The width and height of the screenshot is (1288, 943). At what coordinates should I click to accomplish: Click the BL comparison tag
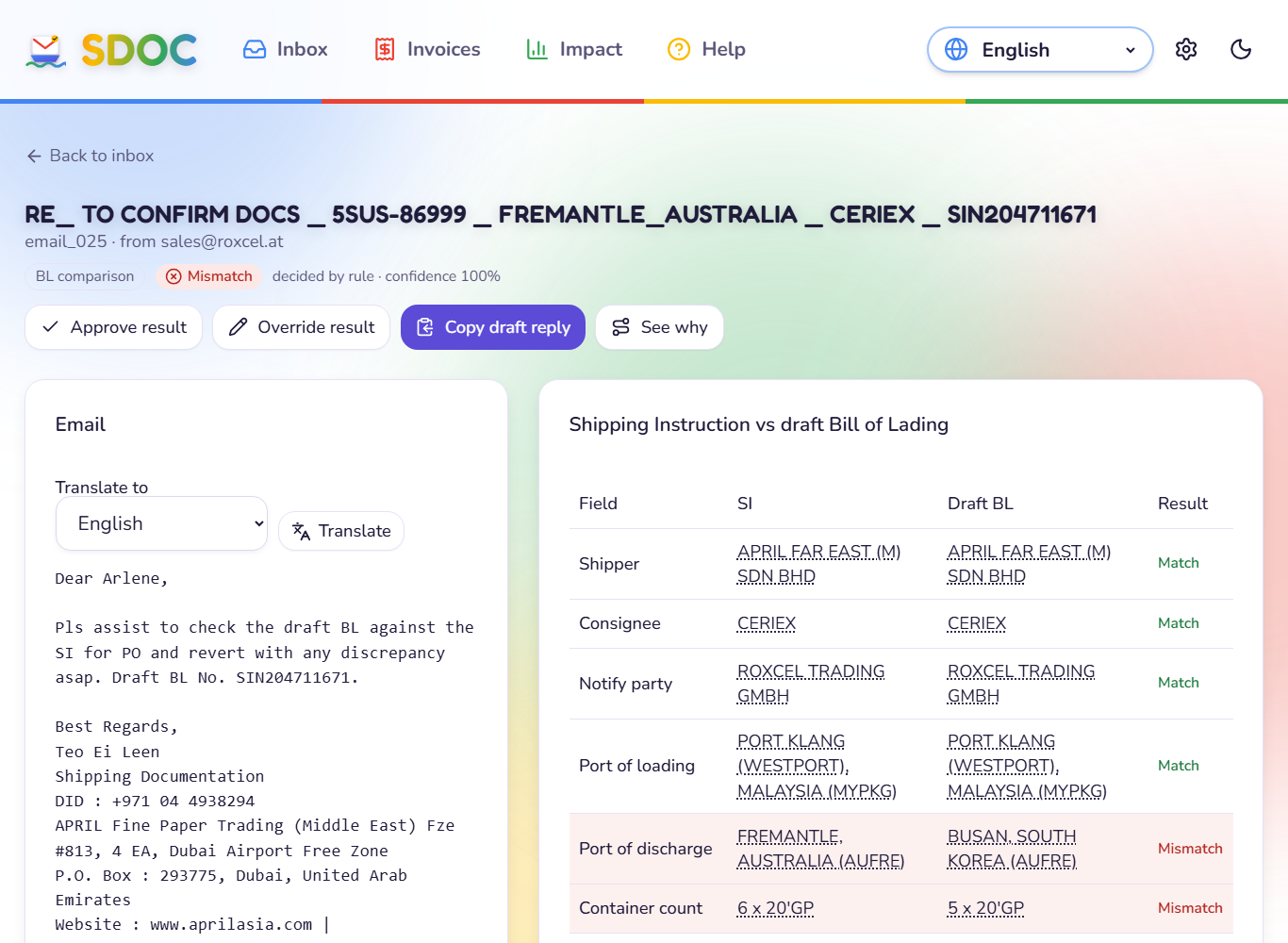[85, 276]
